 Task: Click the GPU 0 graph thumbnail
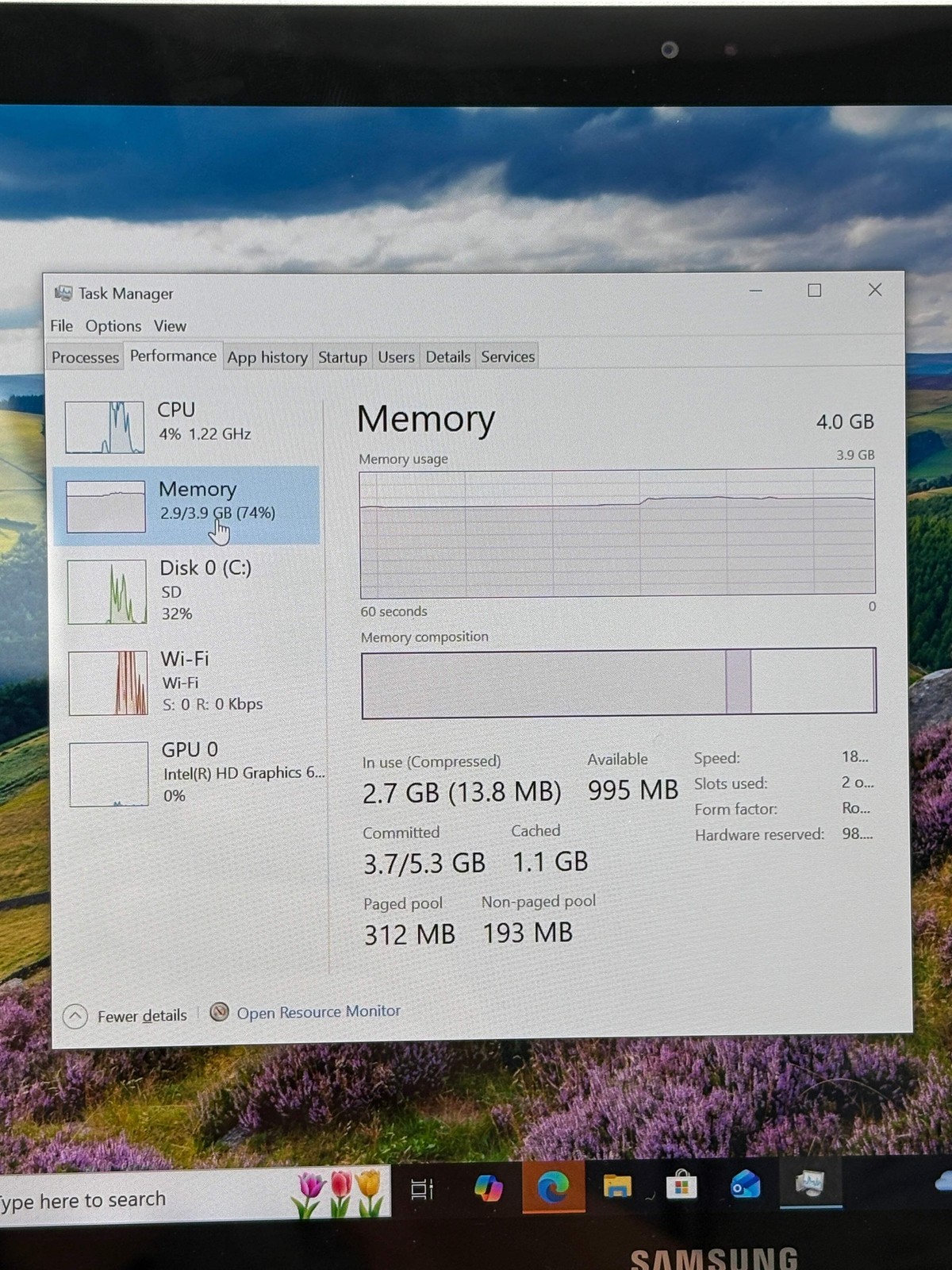click(109, 774)
